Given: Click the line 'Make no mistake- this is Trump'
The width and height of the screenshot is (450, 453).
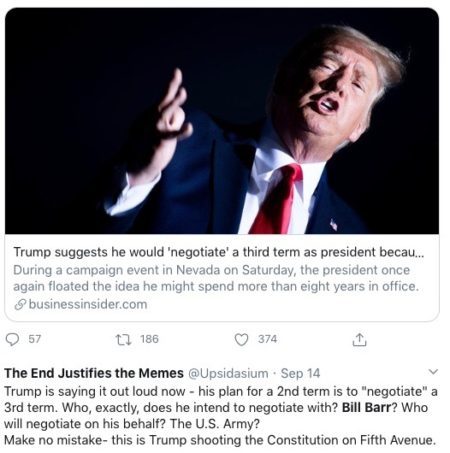Looking at the screenshot, I should click(x=220, y=440).
